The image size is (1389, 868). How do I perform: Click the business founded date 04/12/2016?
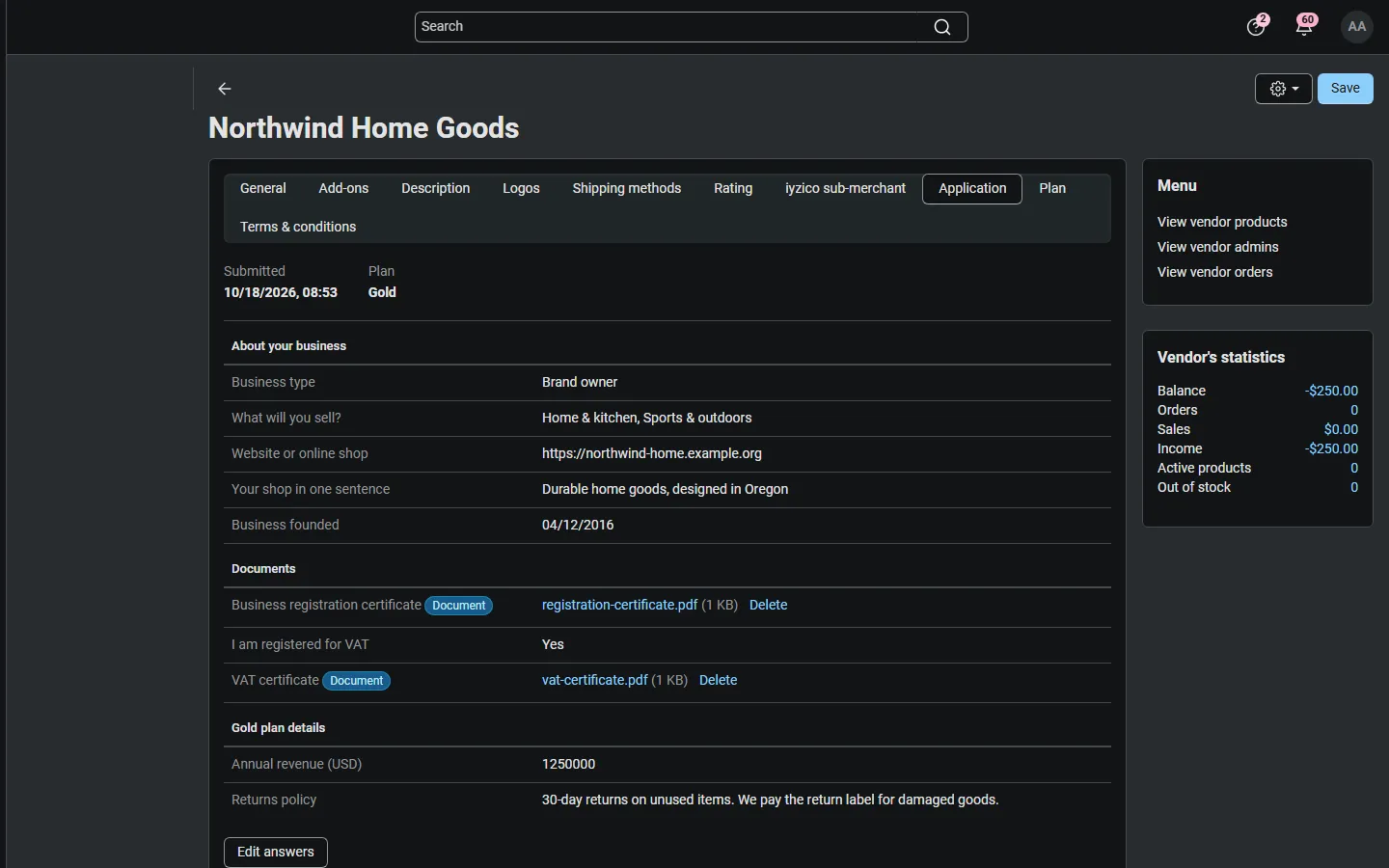coord(578,525)
